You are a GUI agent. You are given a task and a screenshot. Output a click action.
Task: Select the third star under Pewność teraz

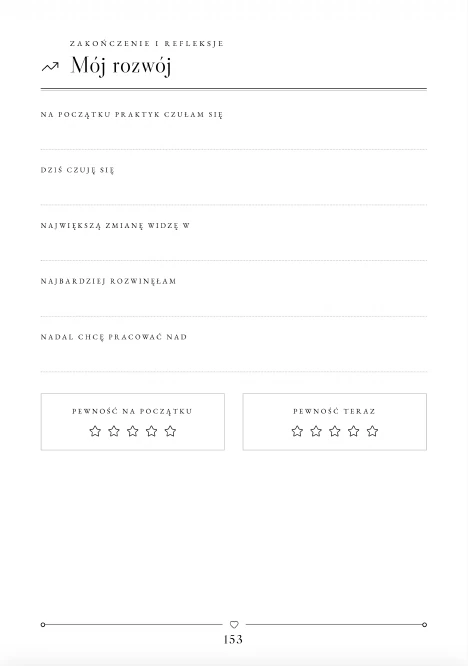335,431
